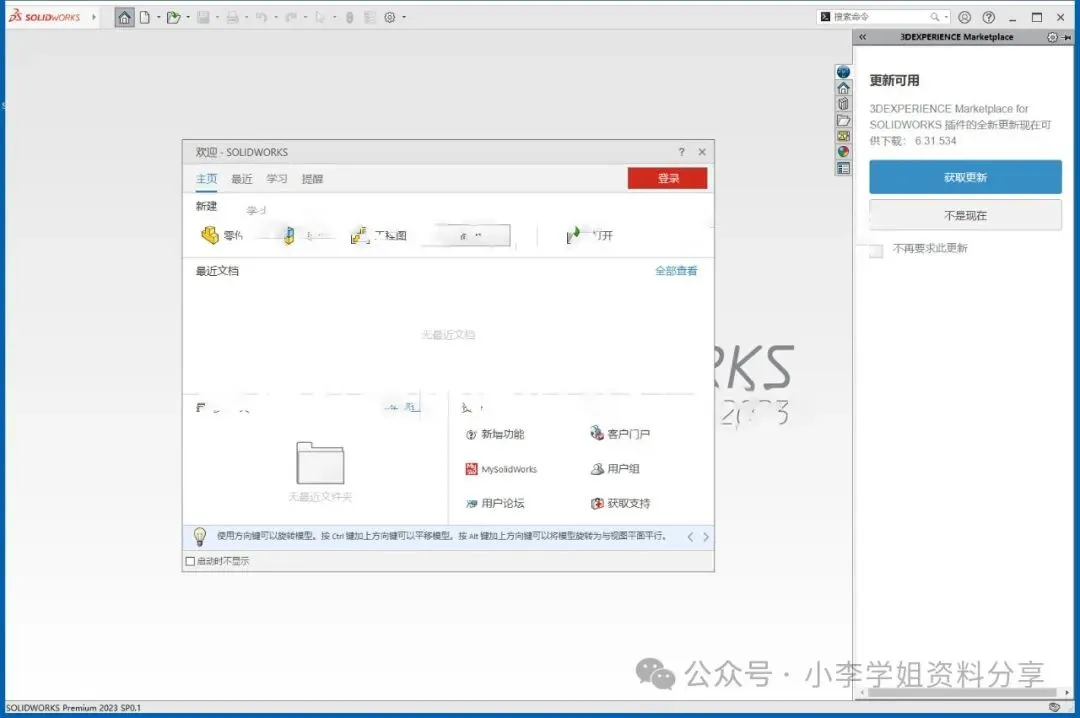Click the Redo arrow icon
1080x718 pixels.
click(x=291, y=17)
